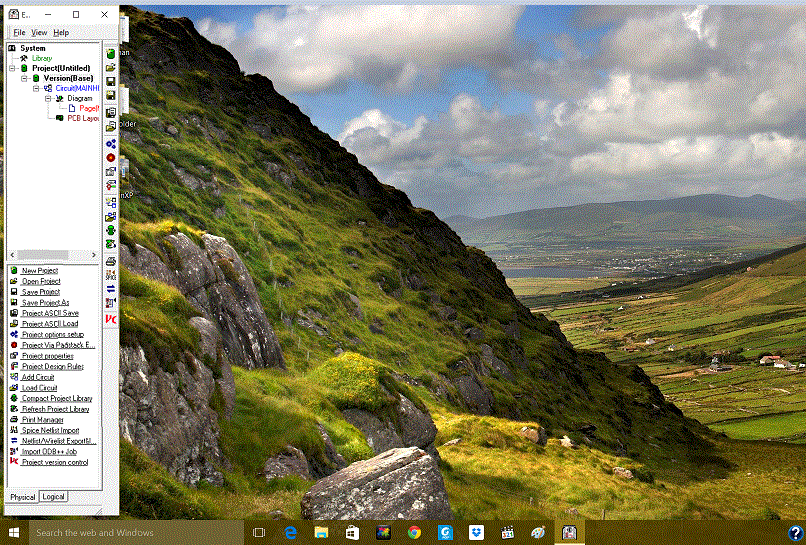Screen dimensions: 806x545
Task: Collapse the Version(Base) tree node
Action: click(x=24, y=78)
